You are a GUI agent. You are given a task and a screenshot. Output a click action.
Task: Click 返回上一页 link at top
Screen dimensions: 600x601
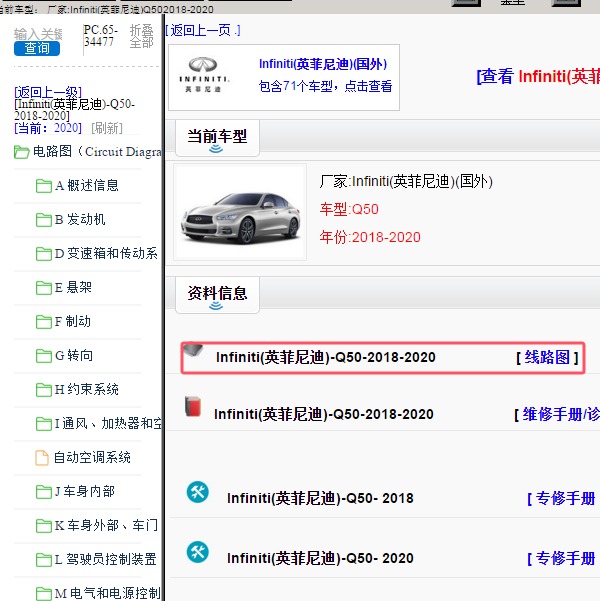pyautogui.click(x=203, y=30)
